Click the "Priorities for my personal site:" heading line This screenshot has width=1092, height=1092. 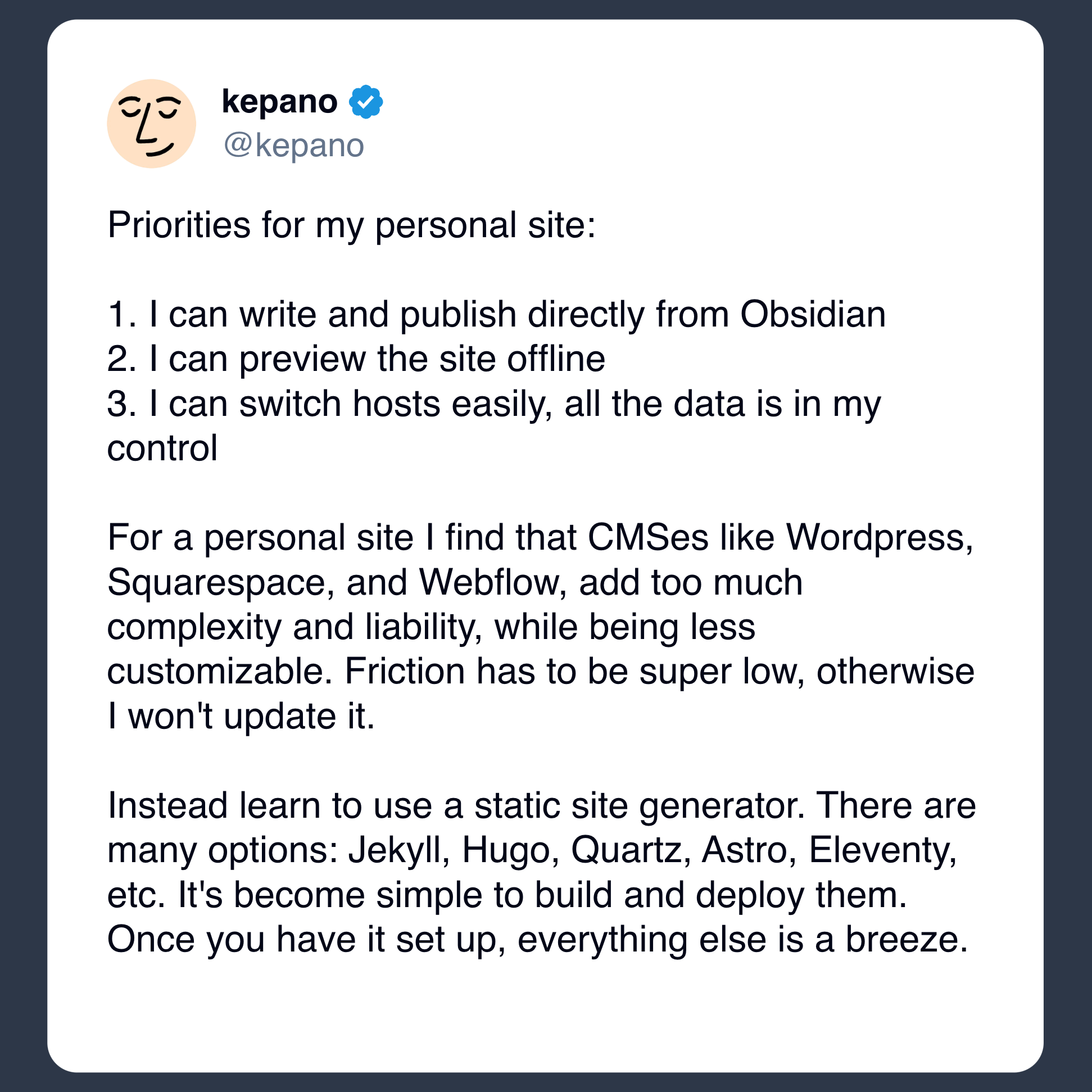click(x=352, y=225)
